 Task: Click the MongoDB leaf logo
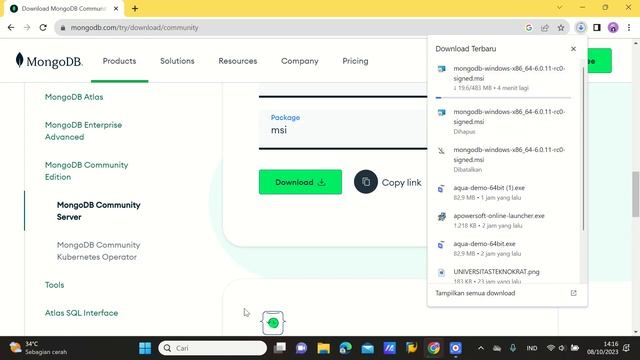point(19,60)
